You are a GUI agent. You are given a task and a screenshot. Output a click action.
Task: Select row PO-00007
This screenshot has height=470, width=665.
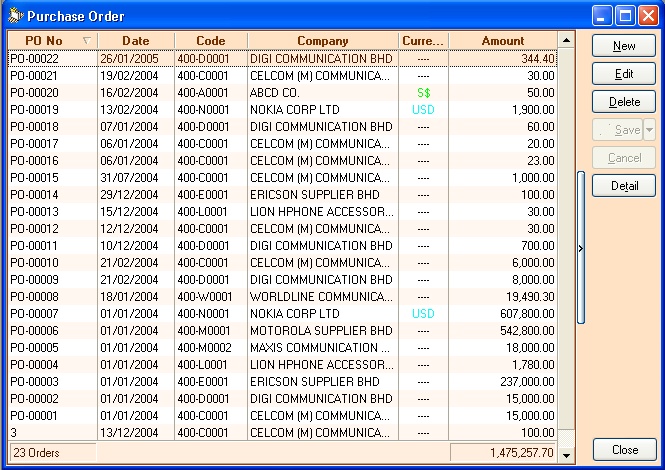tap(282, 313)
